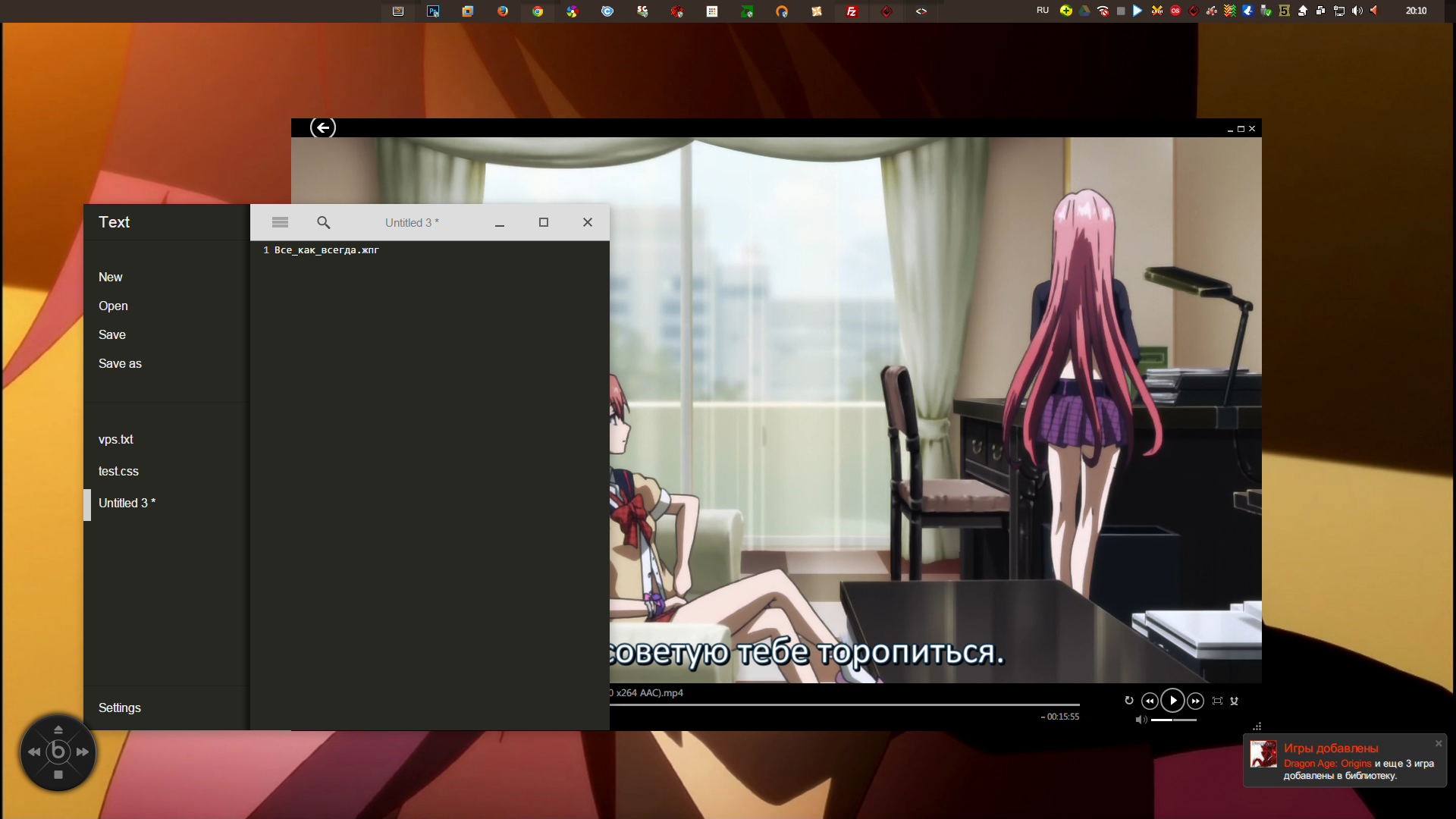Click the back arrow in video player

(323, 128)
